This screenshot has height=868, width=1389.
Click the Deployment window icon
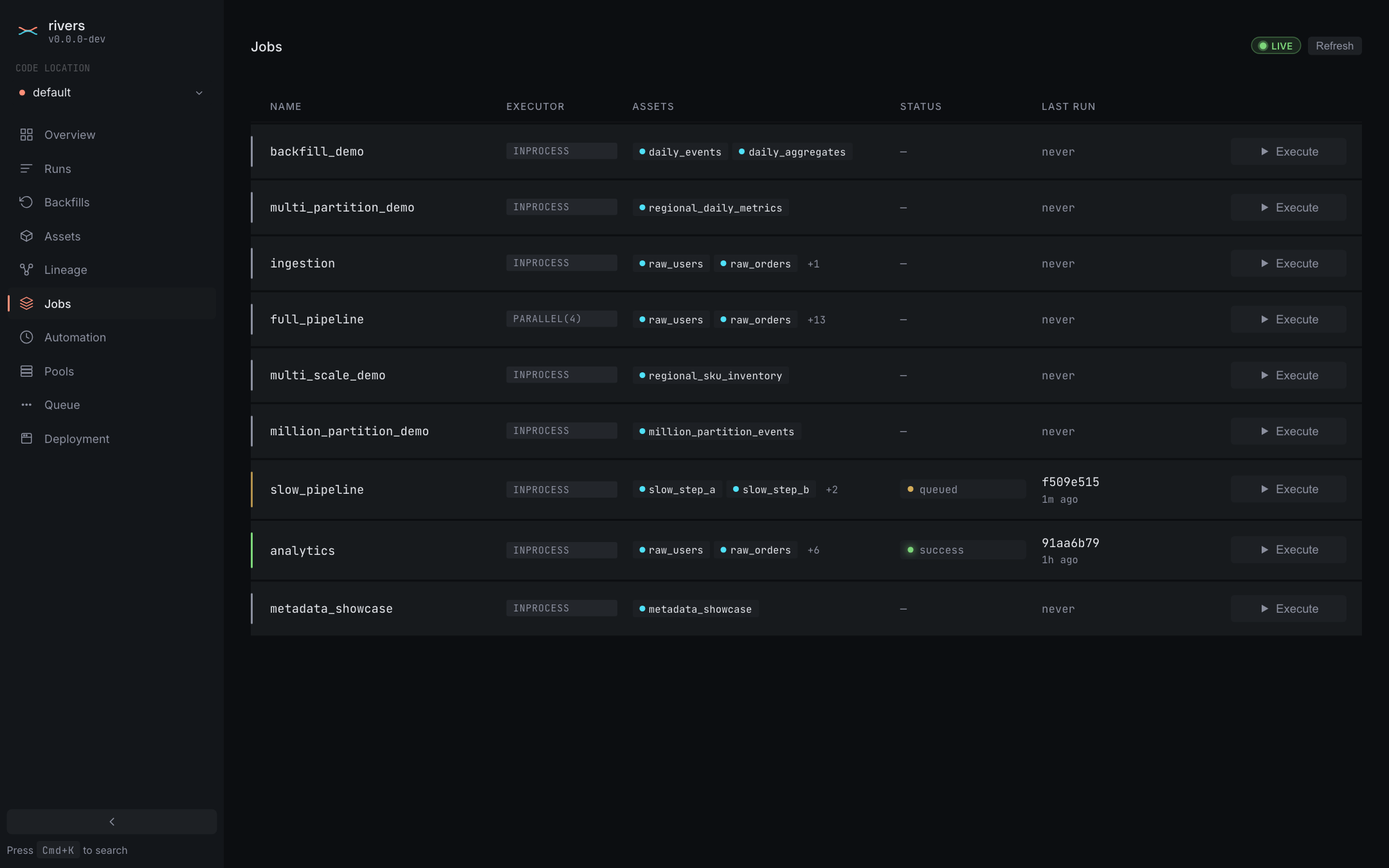26,439
